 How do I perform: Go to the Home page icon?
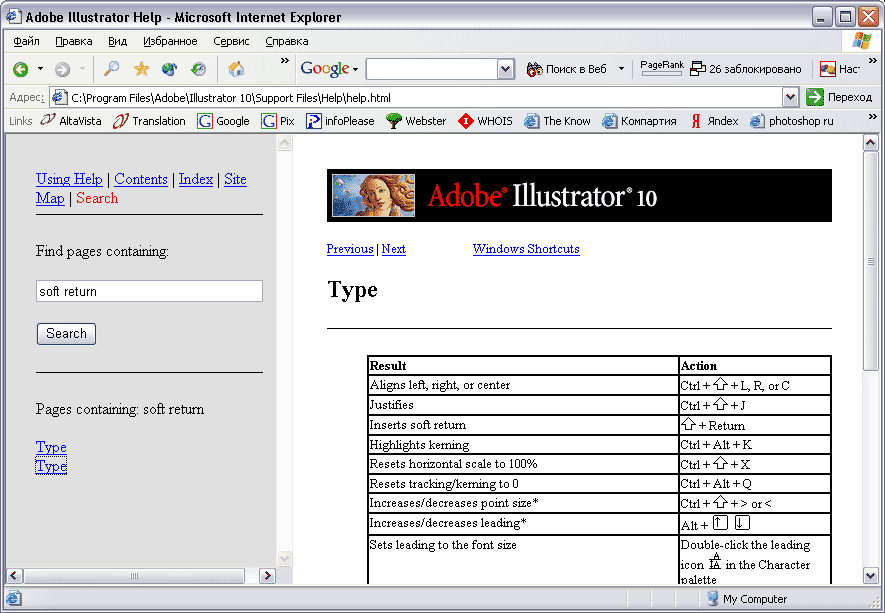pos(236,69)
